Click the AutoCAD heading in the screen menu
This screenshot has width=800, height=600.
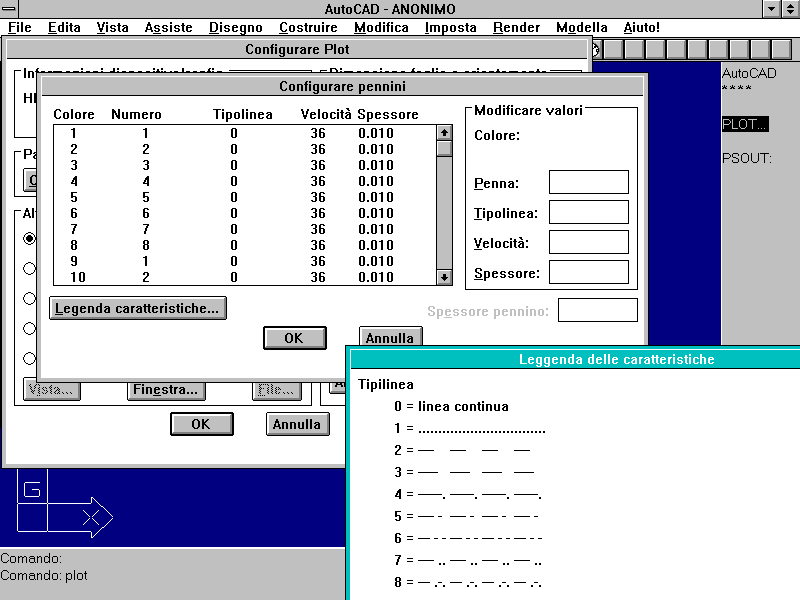[749, 73]
